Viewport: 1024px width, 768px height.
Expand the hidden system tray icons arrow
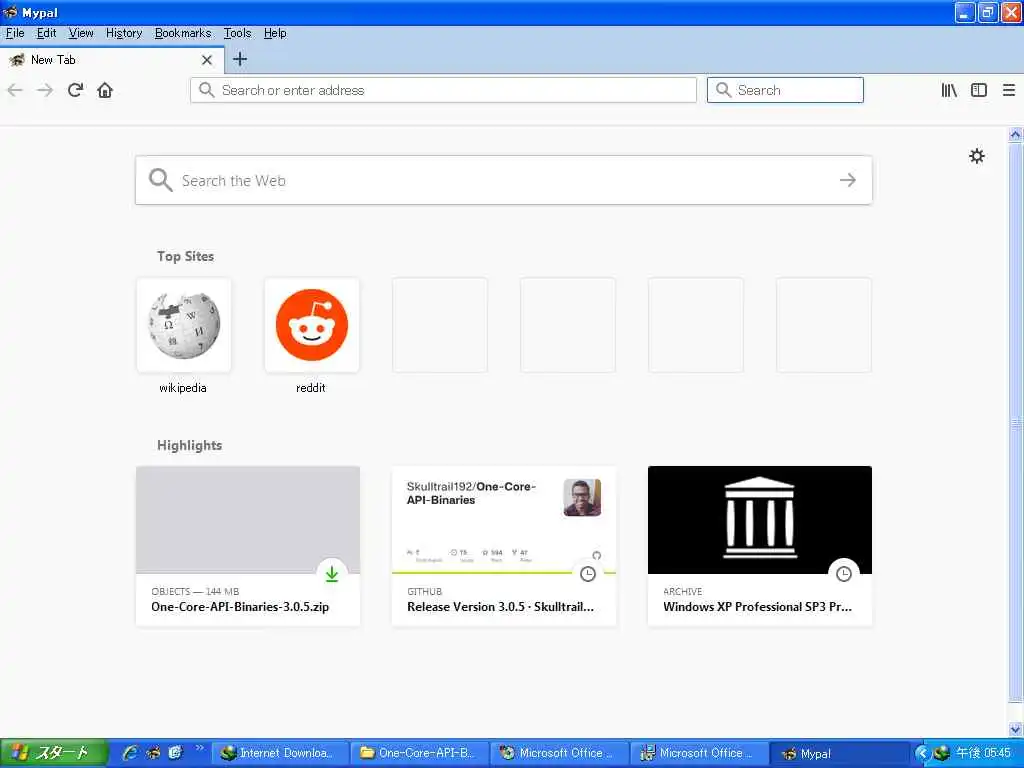tap(921, 753)
